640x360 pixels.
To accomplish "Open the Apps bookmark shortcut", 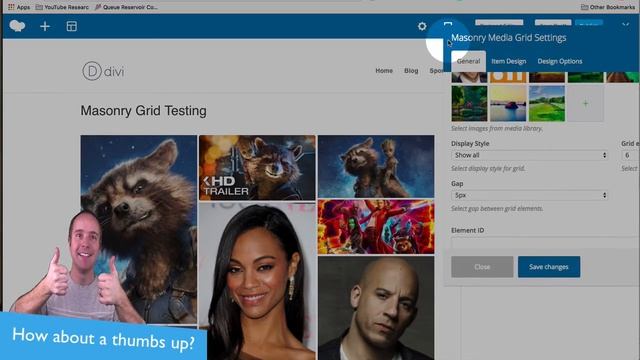I will tap(19, 7).
